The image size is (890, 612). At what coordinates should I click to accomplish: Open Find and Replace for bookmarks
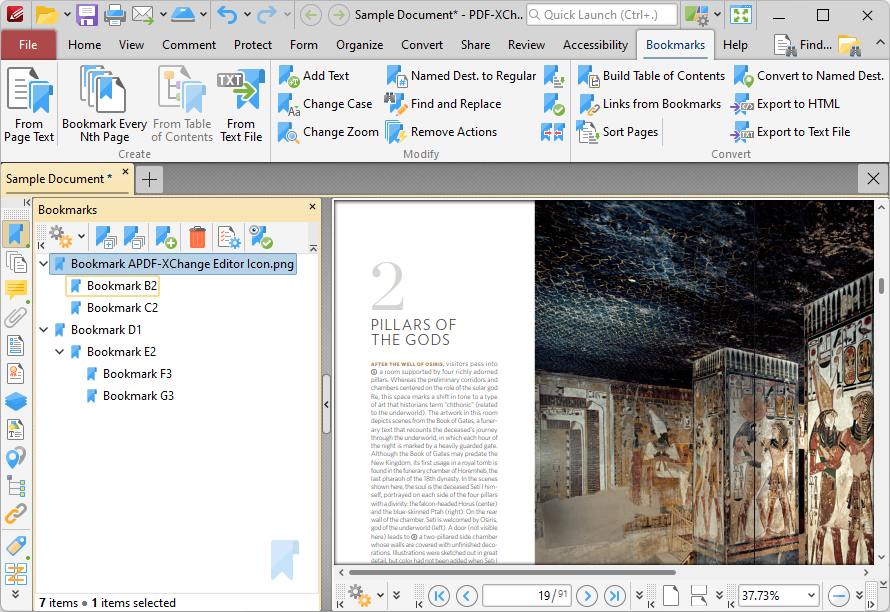pos(443,104)
